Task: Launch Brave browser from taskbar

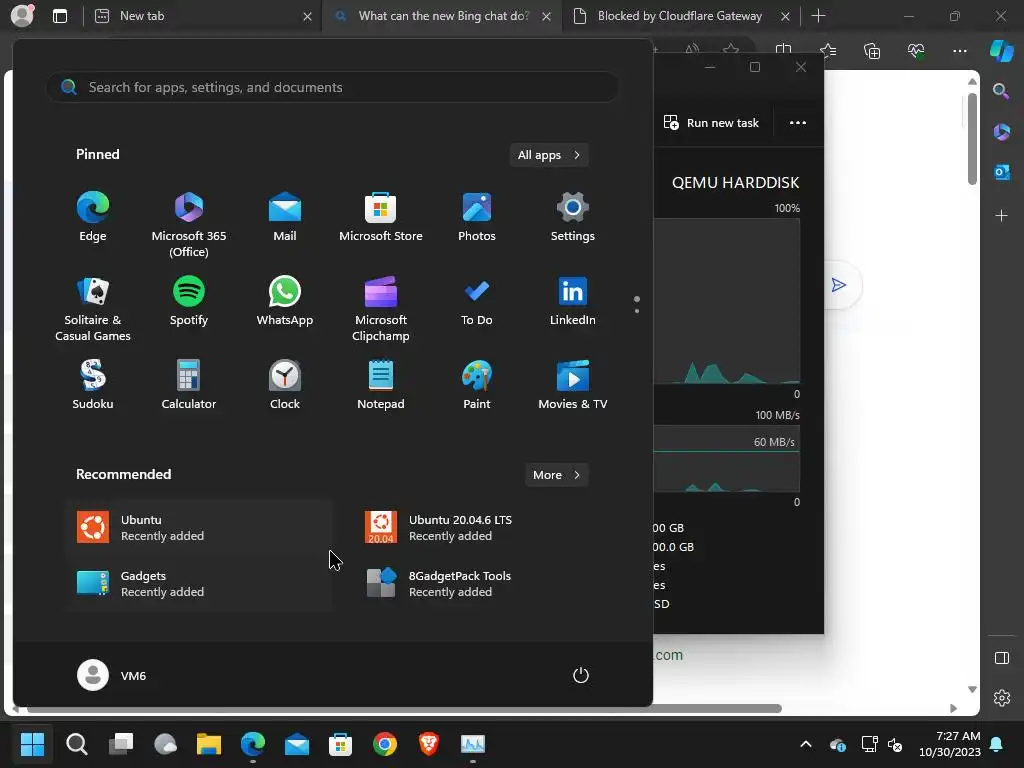Action: click(428, 744)
